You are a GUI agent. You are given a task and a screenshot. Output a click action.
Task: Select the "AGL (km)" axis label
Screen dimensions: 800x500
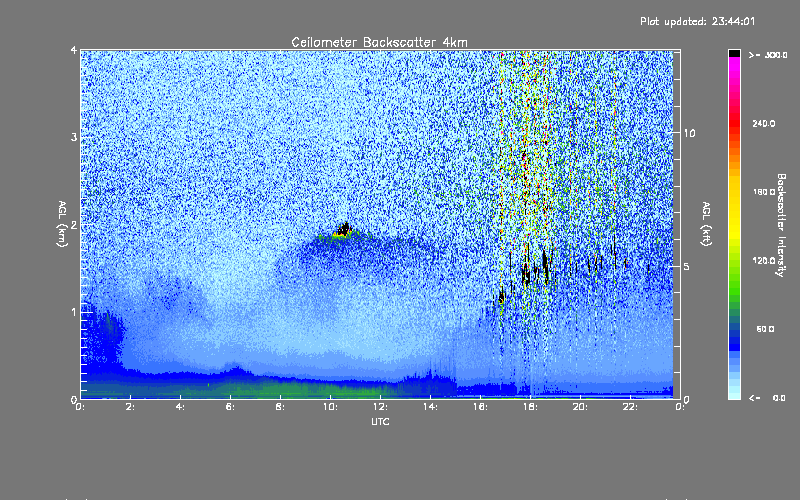pos(62,224)
